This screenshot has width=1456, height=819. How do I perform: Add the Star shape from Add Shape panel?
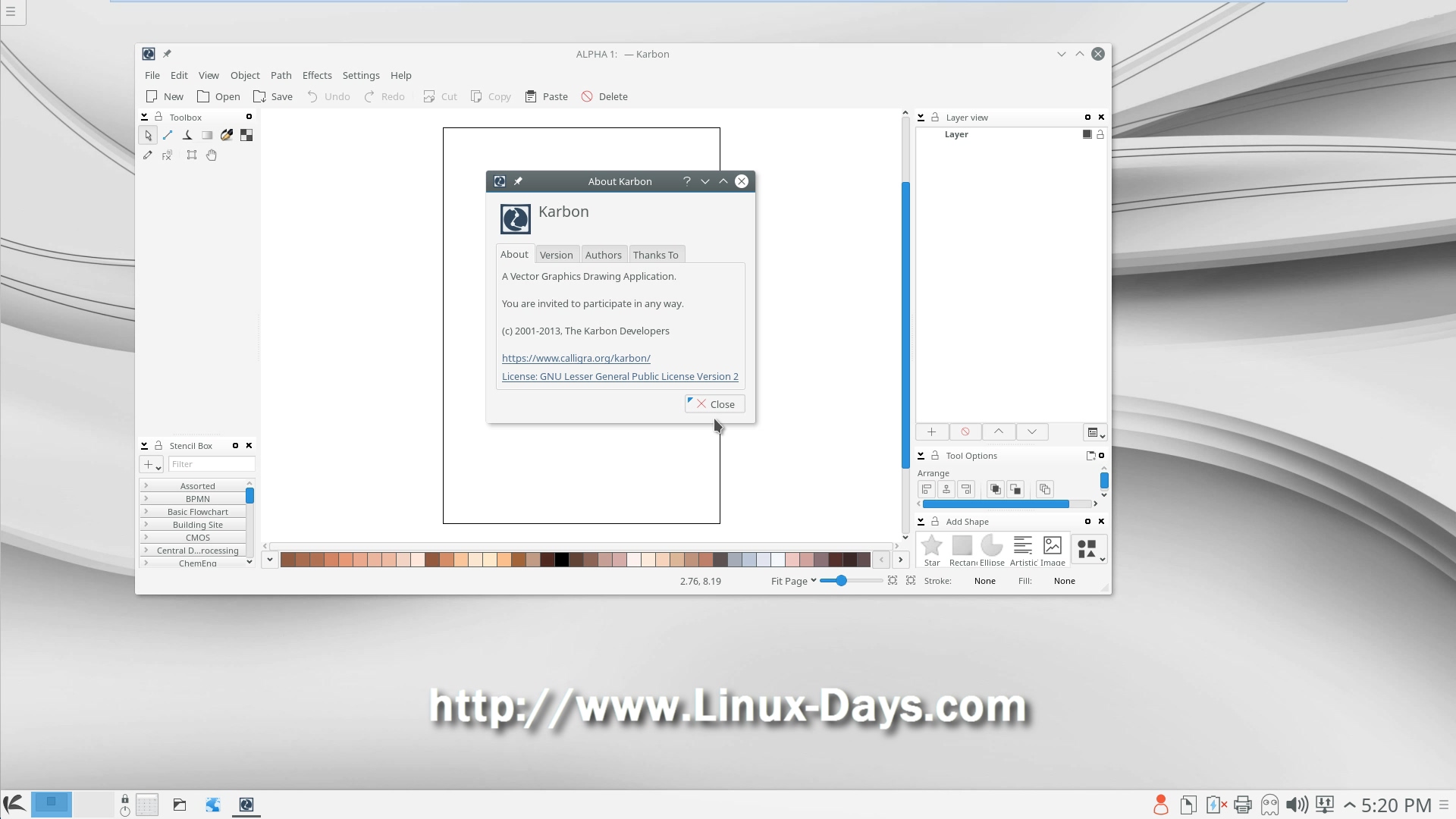(x=932, y=551)
